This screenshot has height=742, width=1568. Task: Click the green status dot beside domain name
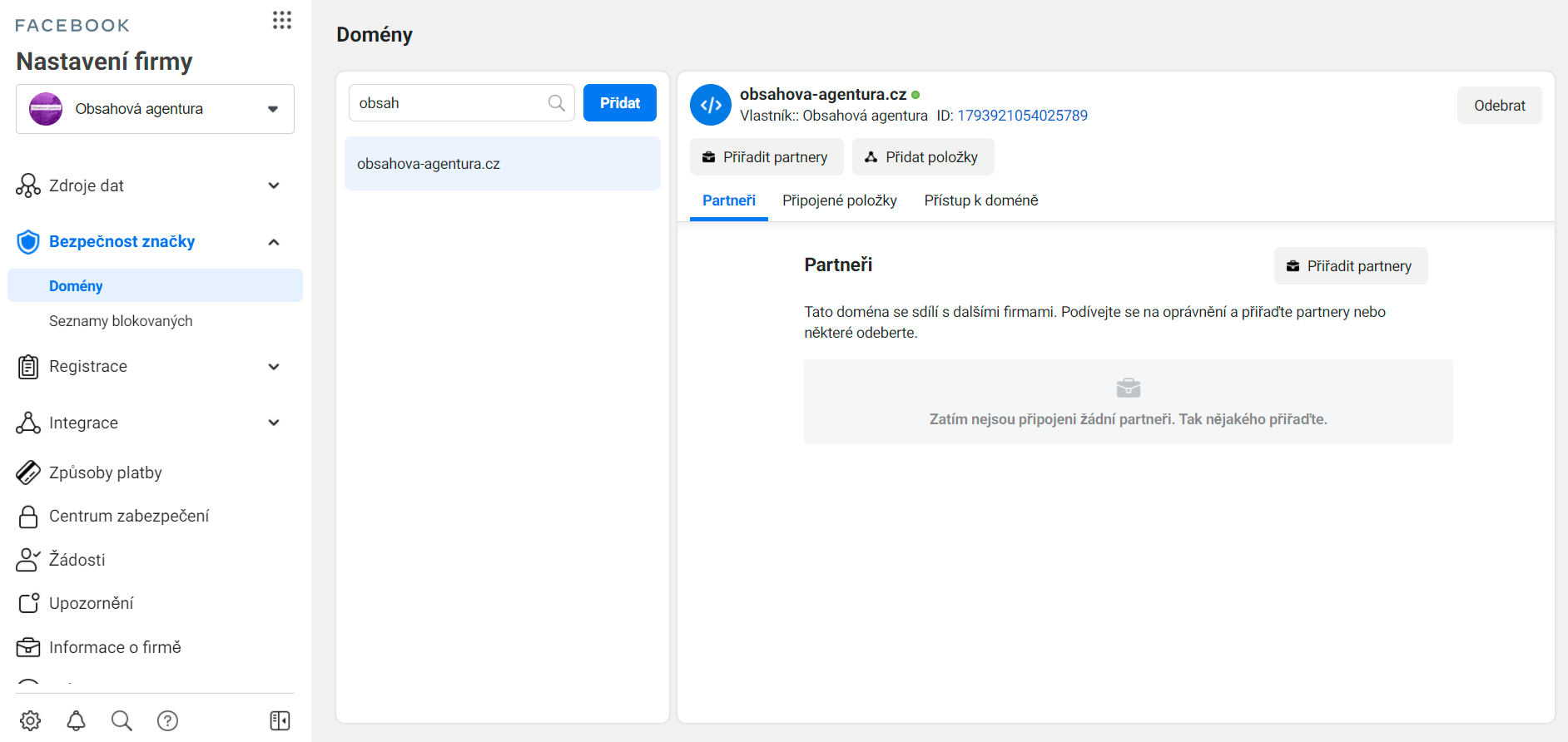(x=915, y=95)
